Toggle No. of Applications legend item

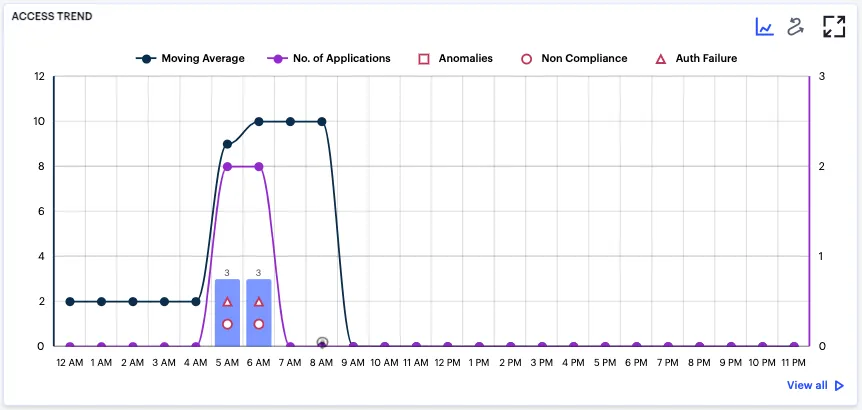(x=329, y=58)
